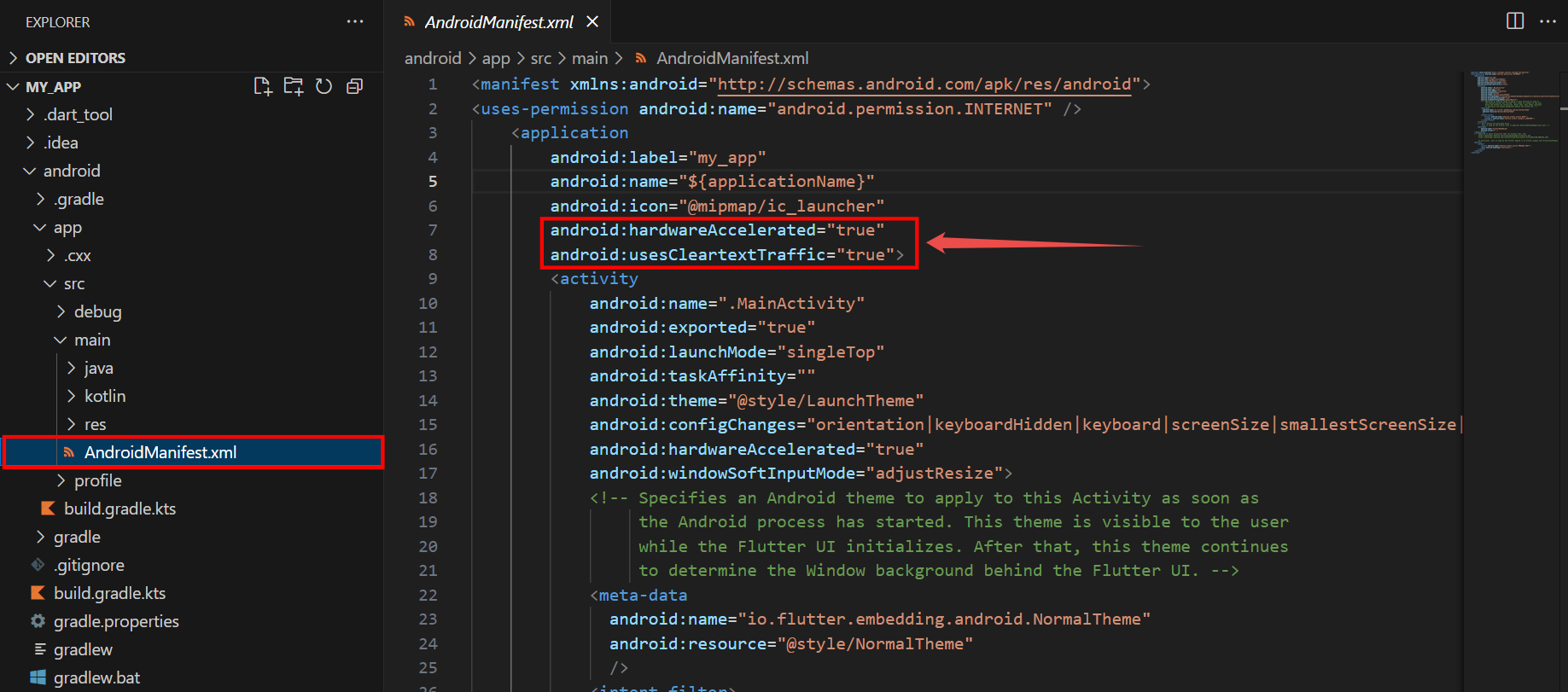The height and width of the screenshot is (692, 1568).
Task: Click the android breadcrumb segment
Action: pyautogui.click(x=433, y=58)
